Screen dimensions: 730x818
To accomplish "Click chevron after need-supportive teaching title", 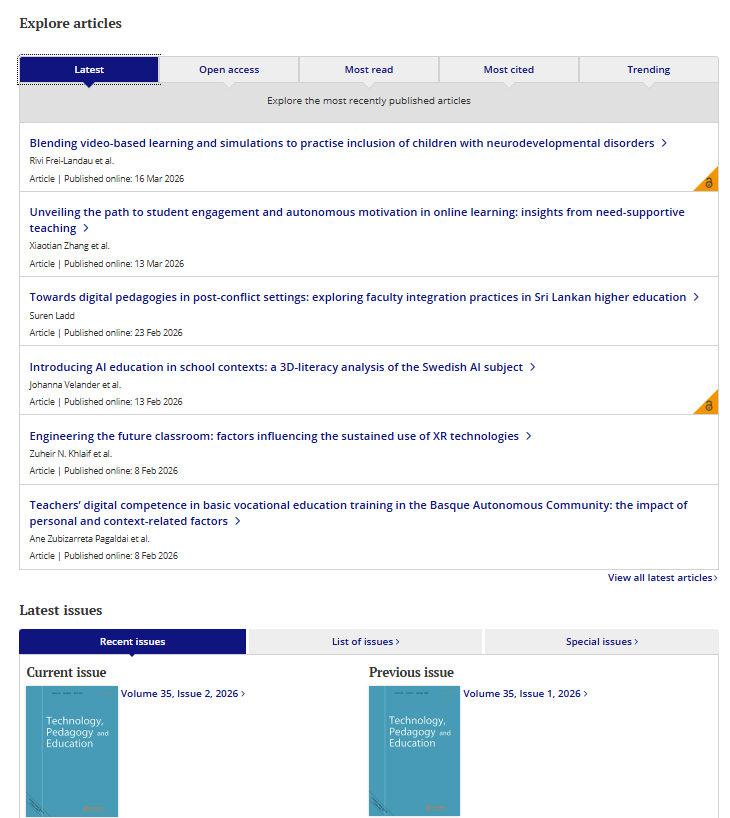I will pyautogui.click(x=86, y=228).
